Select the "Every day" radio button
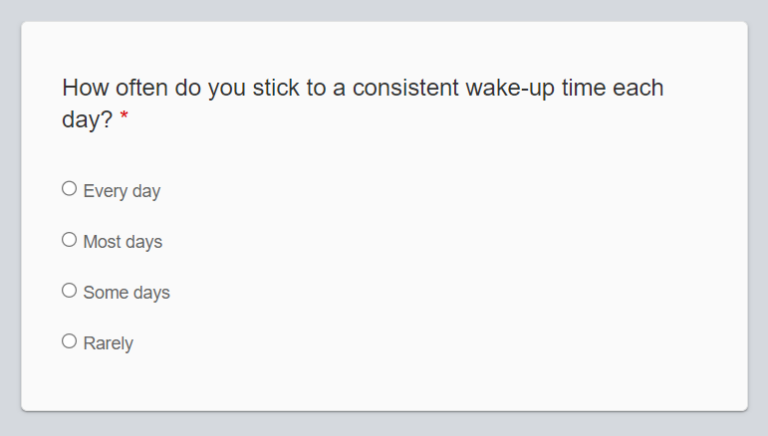This screenshot has width=768, height=436. pos(69,188)
